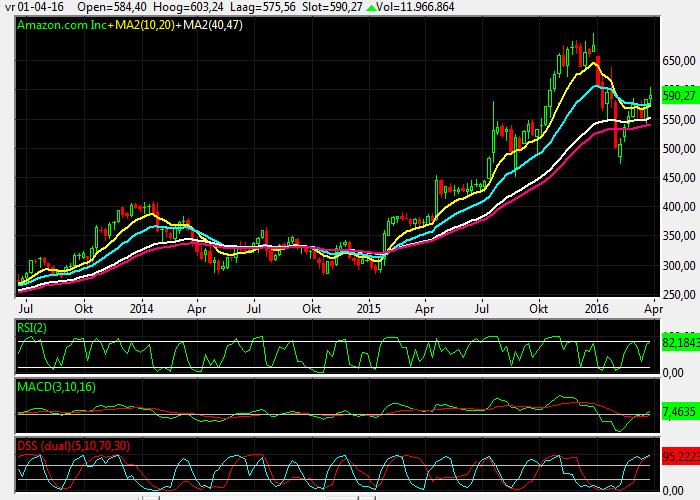
Task: Click the 400,00 price axis label
Action: [679, 207]
